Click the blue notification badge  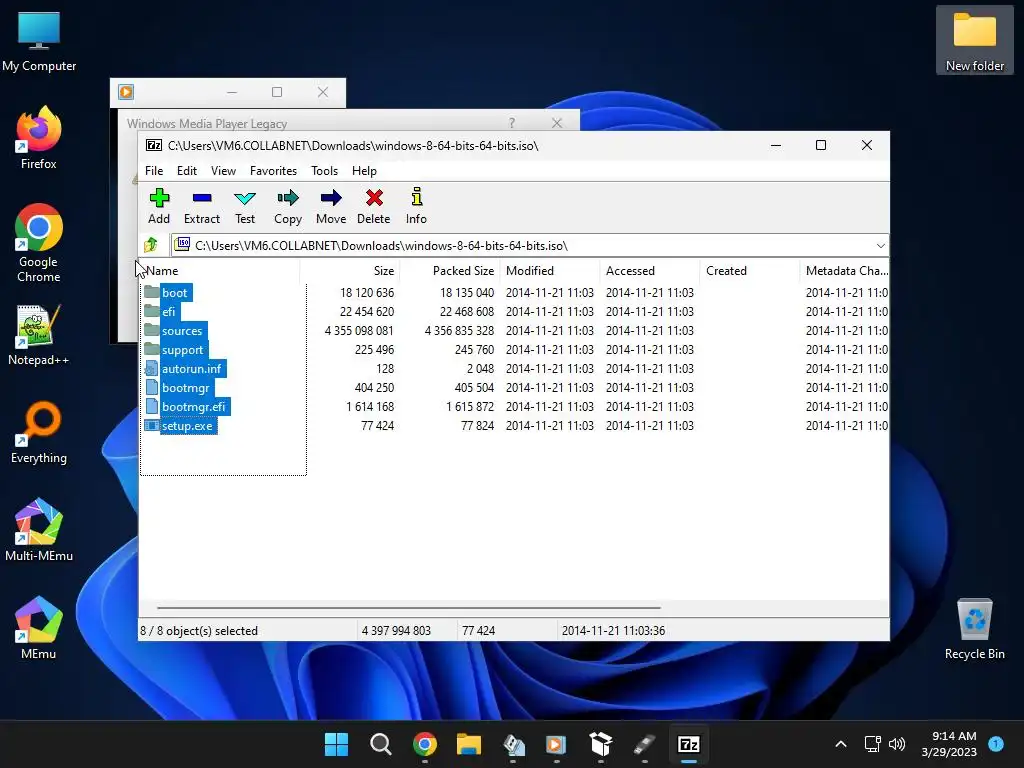996,743
